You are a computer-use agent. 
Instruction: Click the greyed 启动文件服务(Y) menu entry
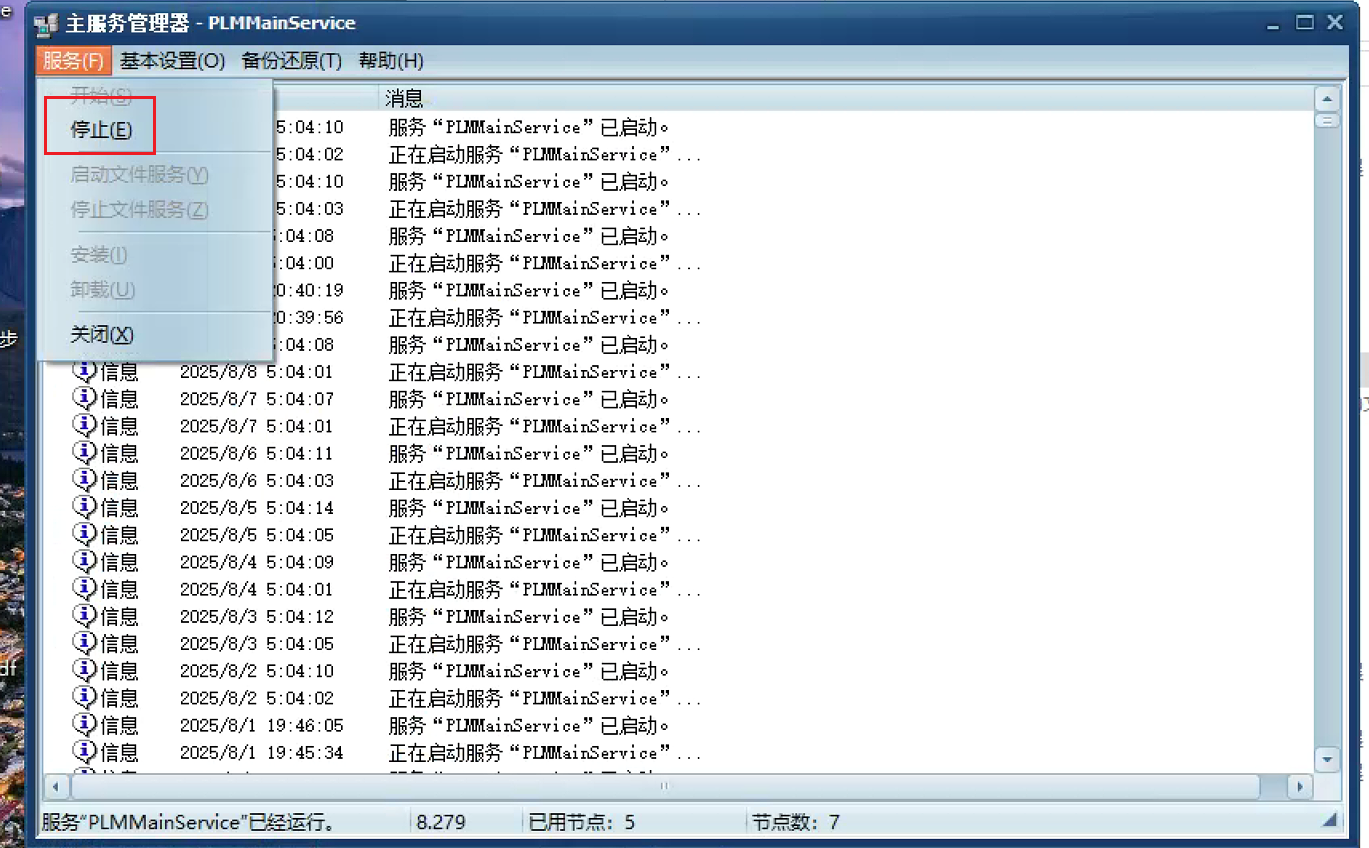coord(139,175)
